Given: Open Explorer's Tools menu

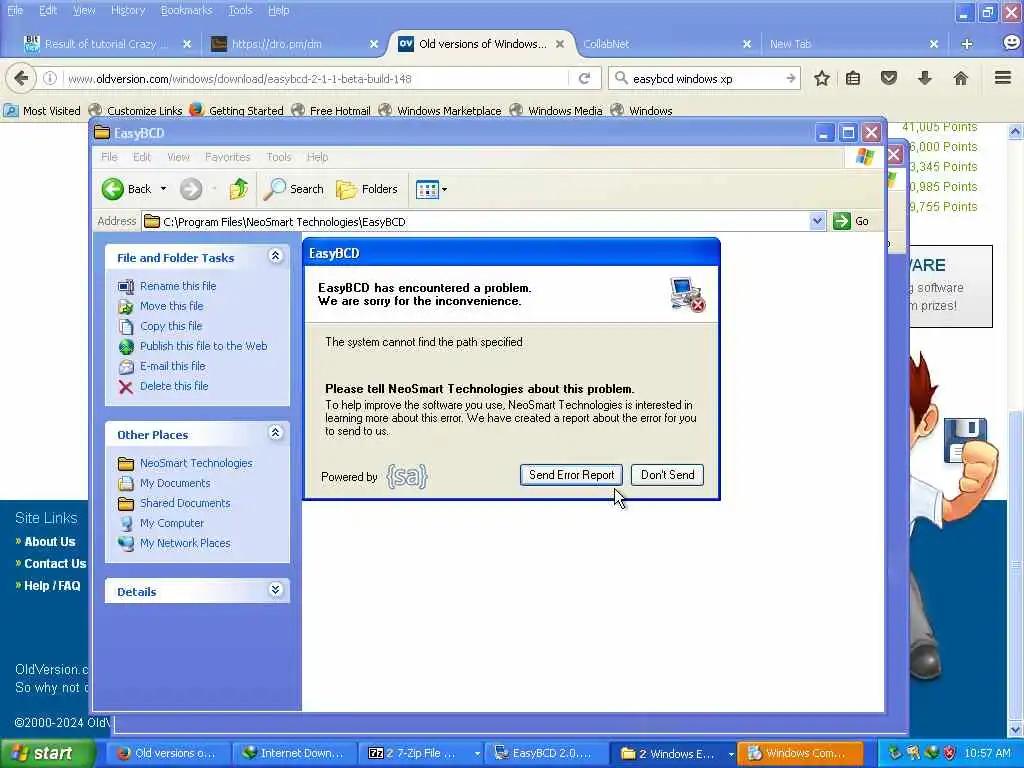Looking at the screenshot, I should click(279, 157).
